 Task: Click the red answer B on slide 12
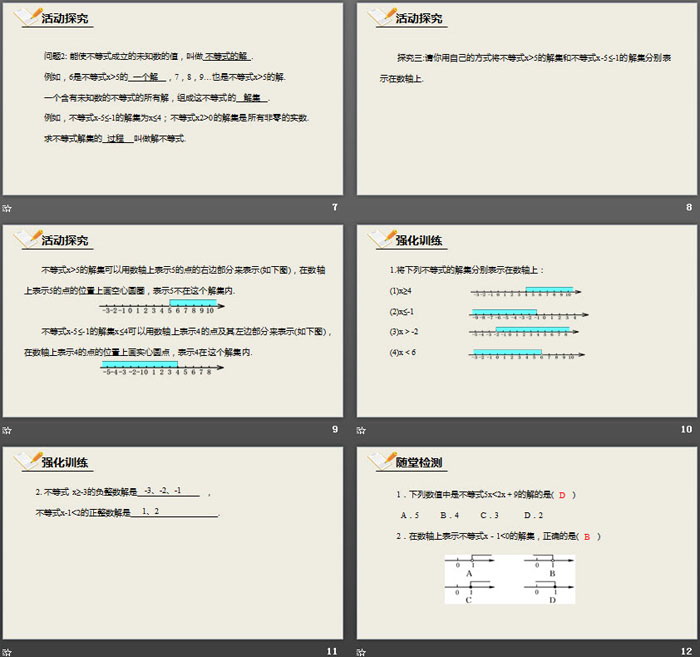click(587, 537)
